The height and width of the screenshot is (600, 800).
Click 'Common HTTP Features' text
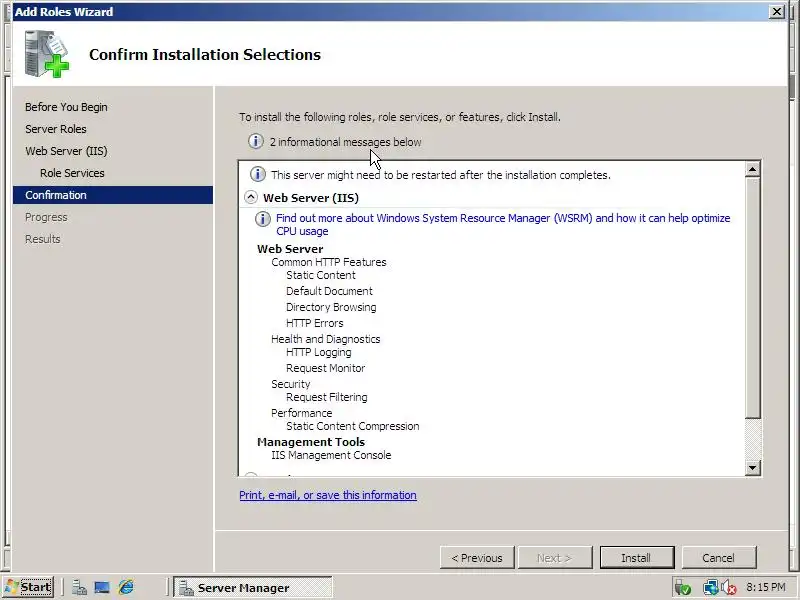329,262
